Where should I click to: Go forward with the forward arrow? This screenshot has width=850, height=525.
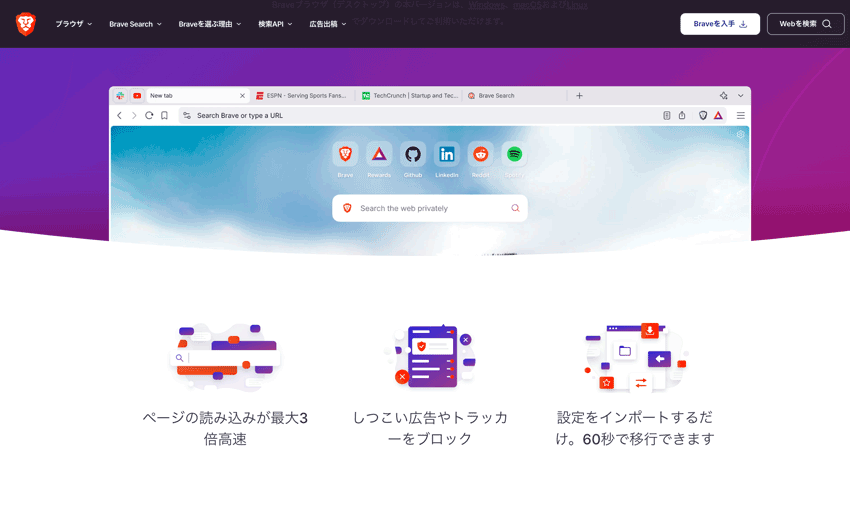pyautogui.click(x=134, y=116)
